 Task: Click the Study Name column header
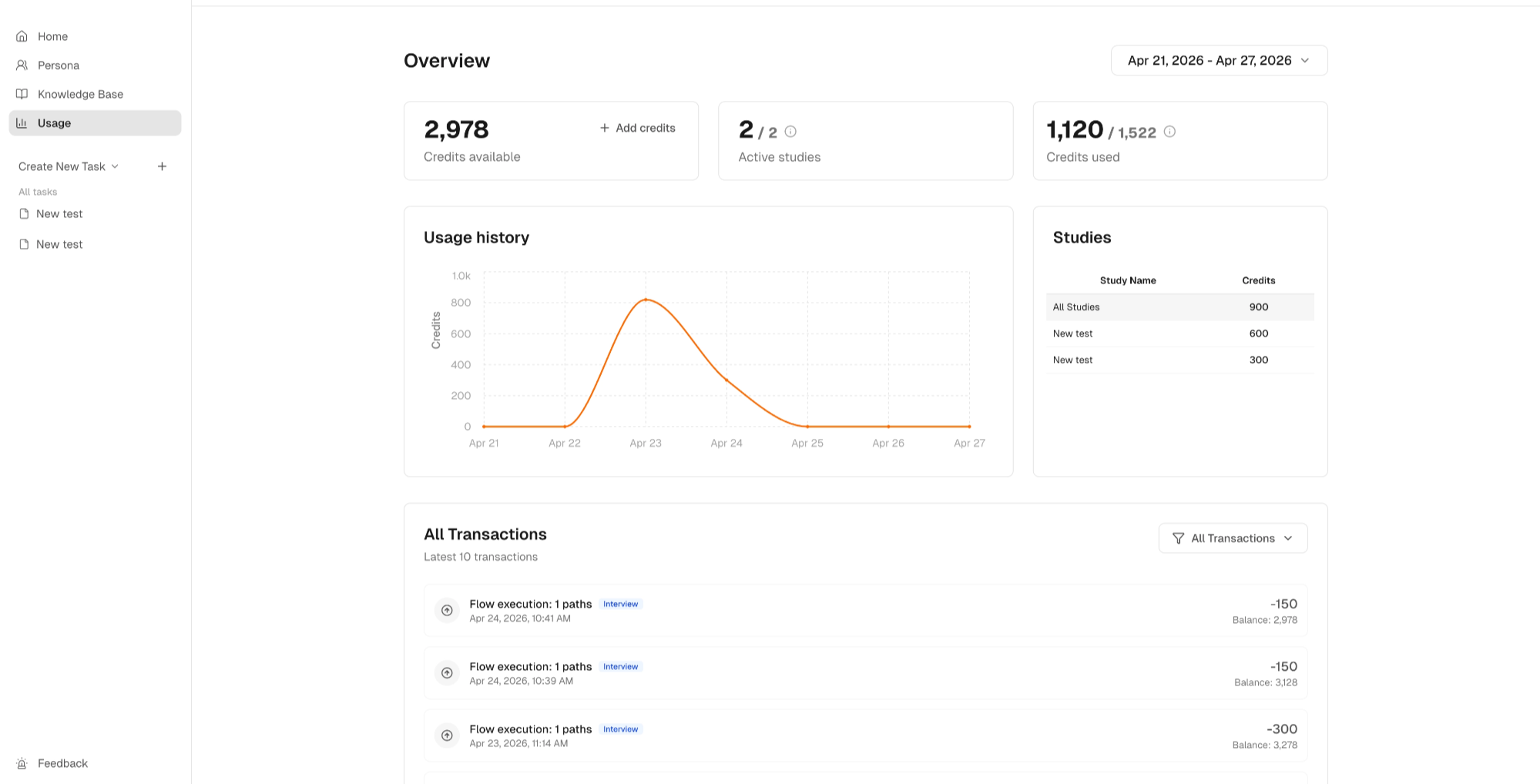pyautogui.click(x=1128, y=280)
